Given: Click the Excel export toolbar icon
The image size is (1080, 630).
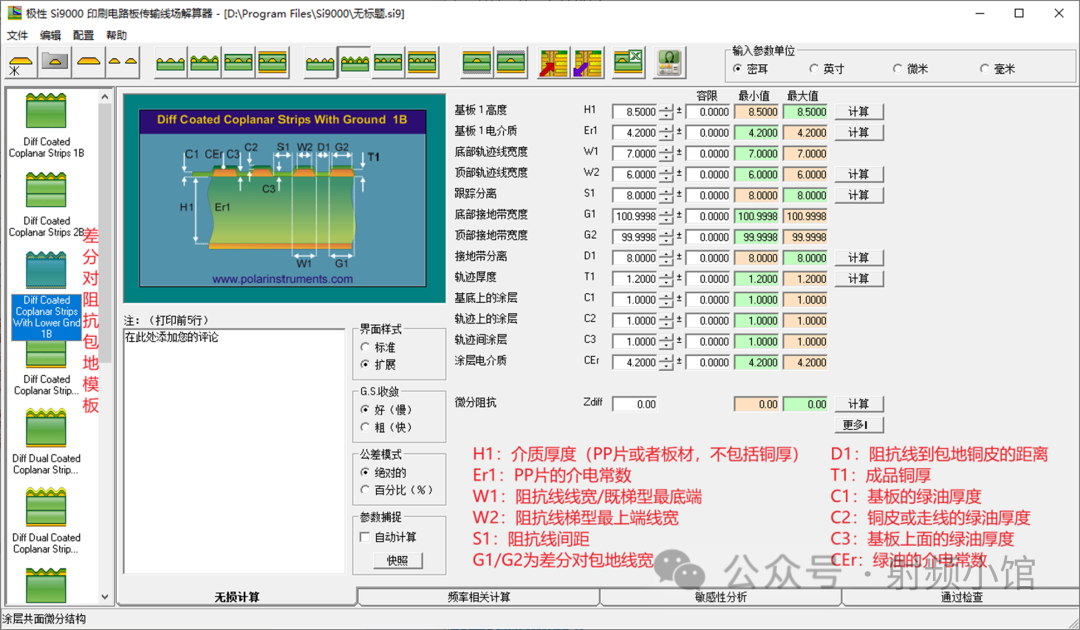Looking at the screenshot, I should tap(629, 63).
